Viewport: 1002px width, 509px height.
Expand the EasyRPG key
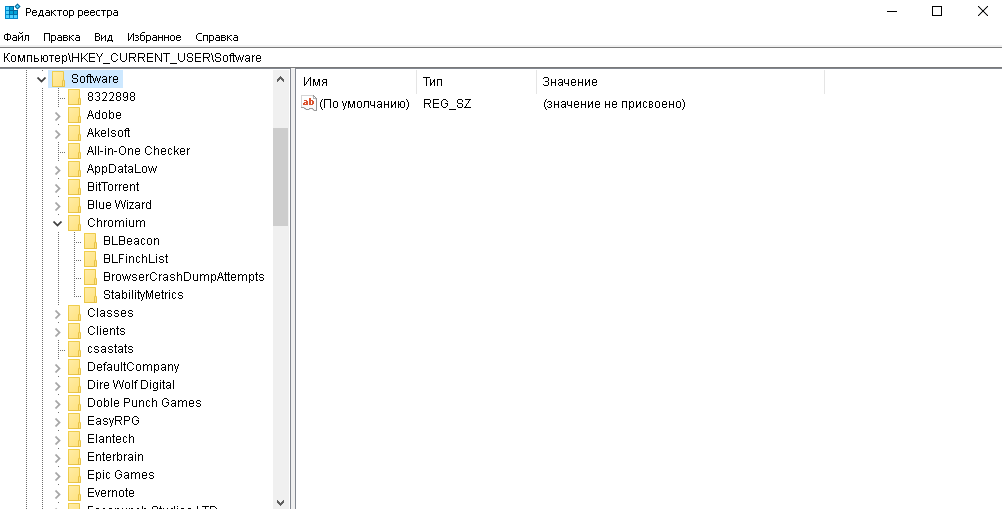(58, 422)
